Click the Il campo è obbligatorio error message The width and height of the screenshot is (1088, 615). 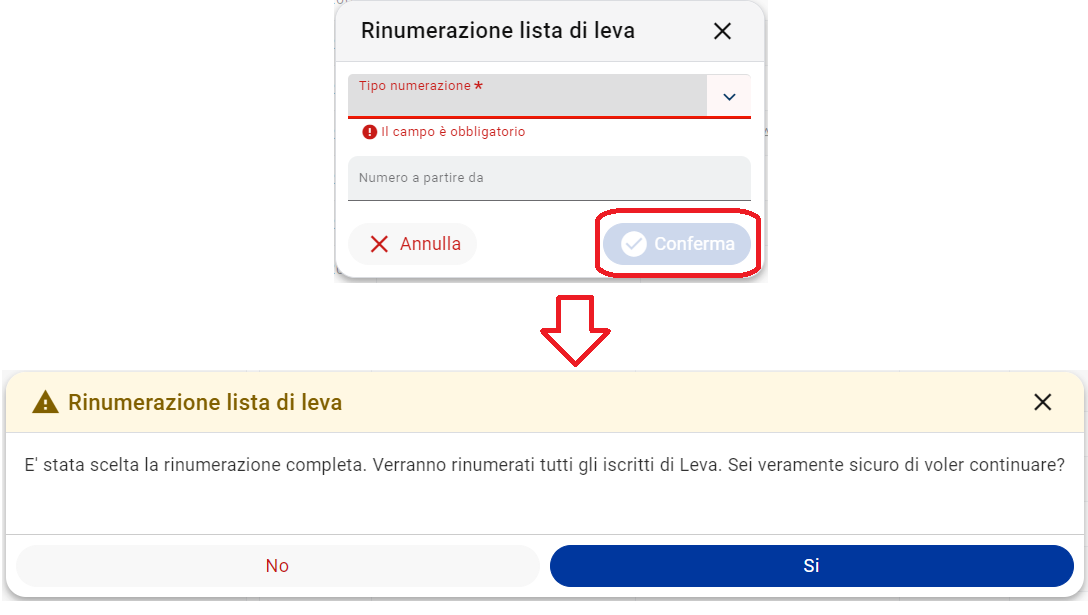click(x=452, y=132)
